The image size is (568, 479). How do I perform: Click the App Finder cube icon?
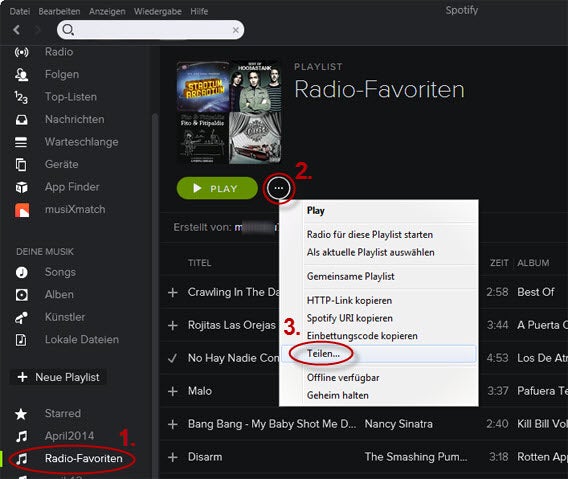(x=21, y=187)
